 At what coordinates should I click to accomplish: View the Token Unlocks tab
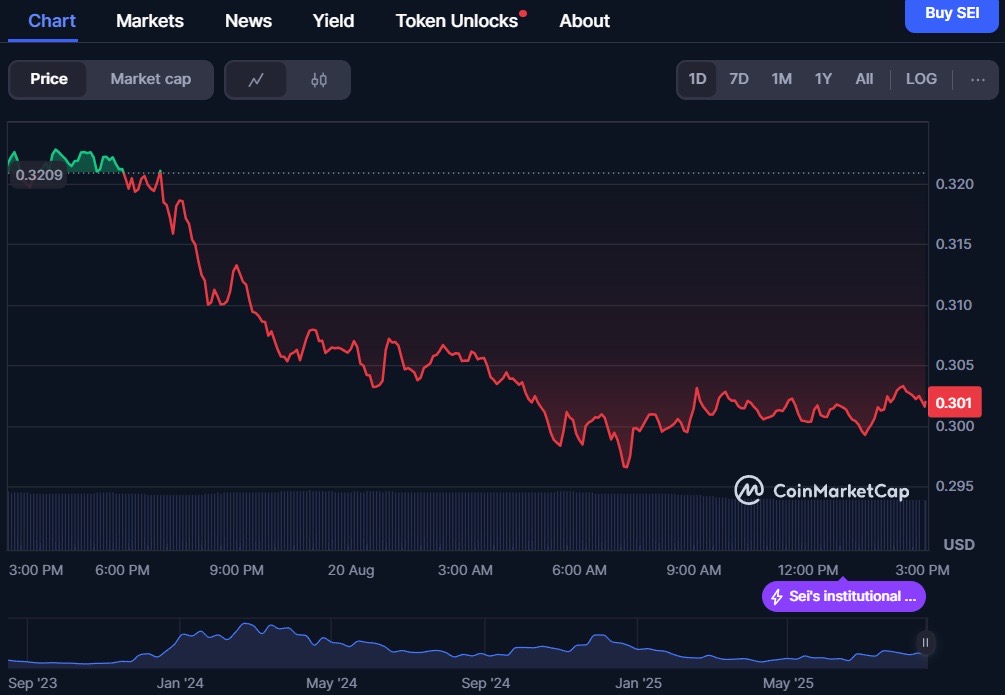point(457,21)
